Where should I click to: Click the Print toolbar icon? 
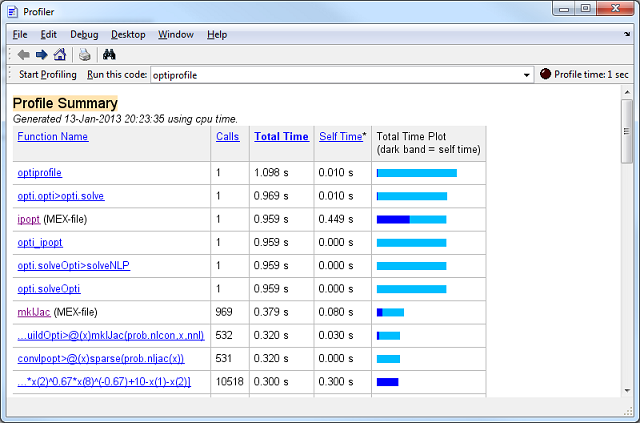[84, 54]
